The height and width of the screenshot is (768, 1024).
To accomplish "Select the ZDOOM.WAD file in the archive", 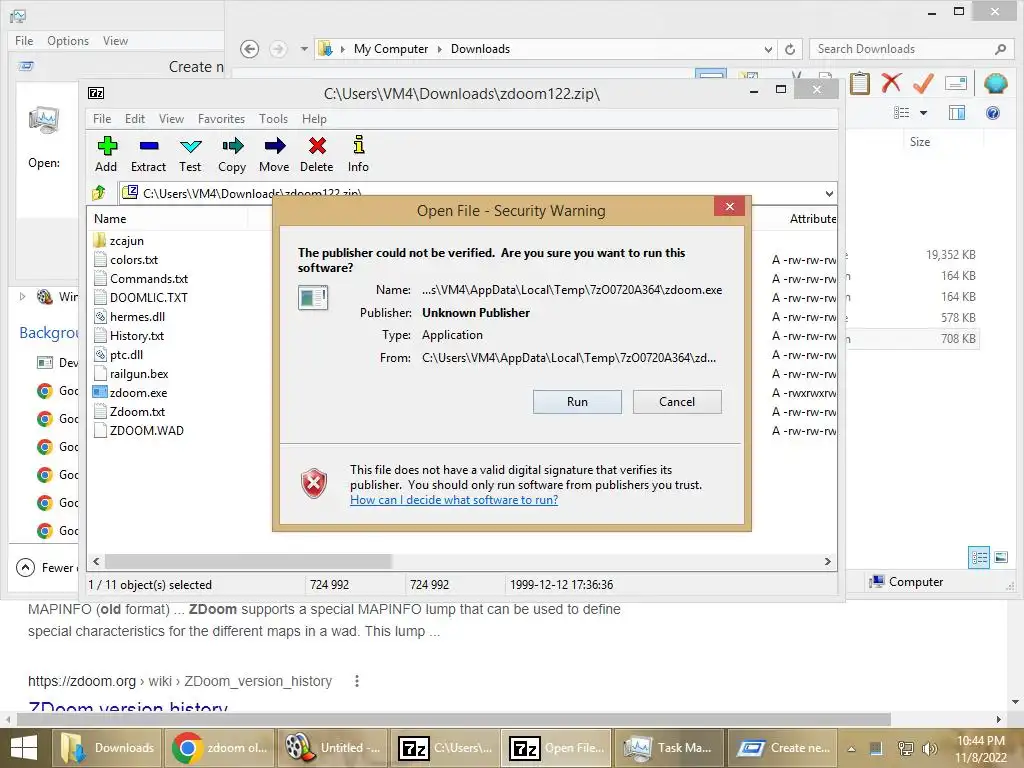I will [x=146, y=430].
